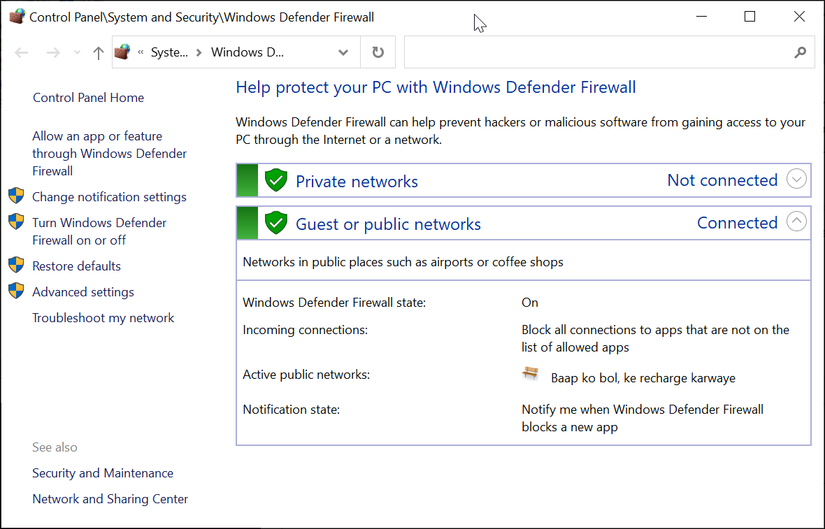Click shield icon beside Change notification settings
Image resolution: width=825 pixels, height=529 pixels.
(x=16, y=195)
